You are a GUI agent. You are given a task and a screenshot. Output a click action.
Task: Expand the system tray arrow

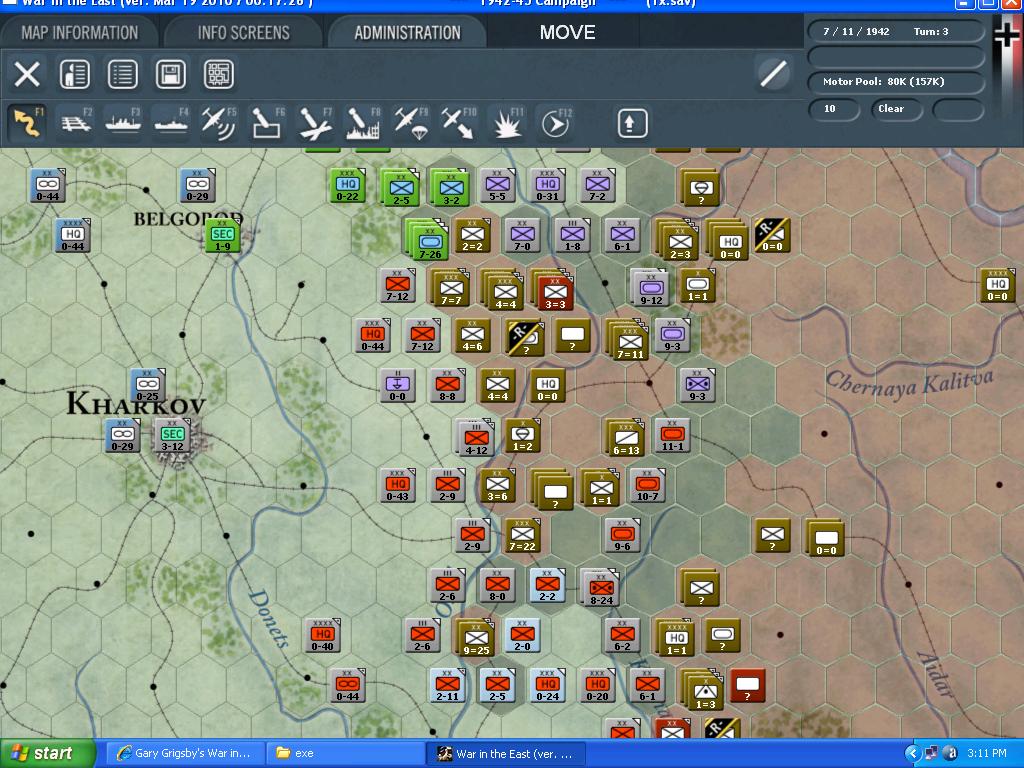(x=912, y=753)
